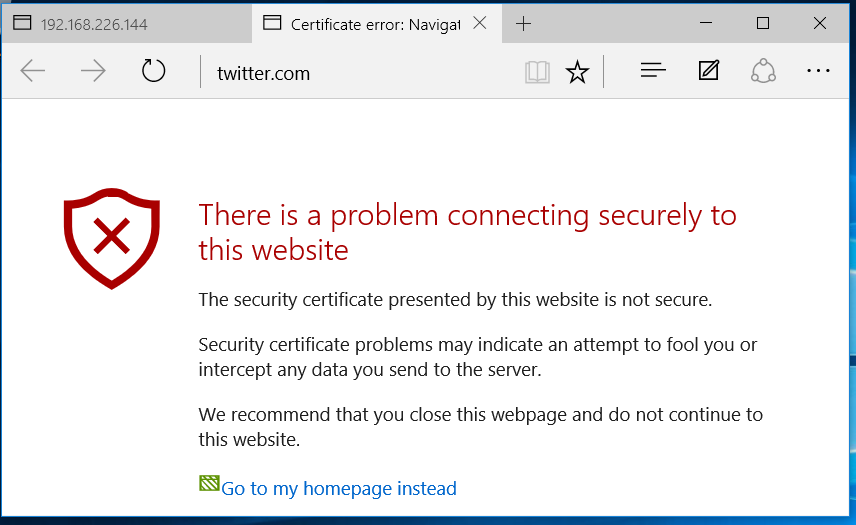This screenshot has width=856, height=525.
Task: Open the Hub panel icon
Action: coord(653,70)
